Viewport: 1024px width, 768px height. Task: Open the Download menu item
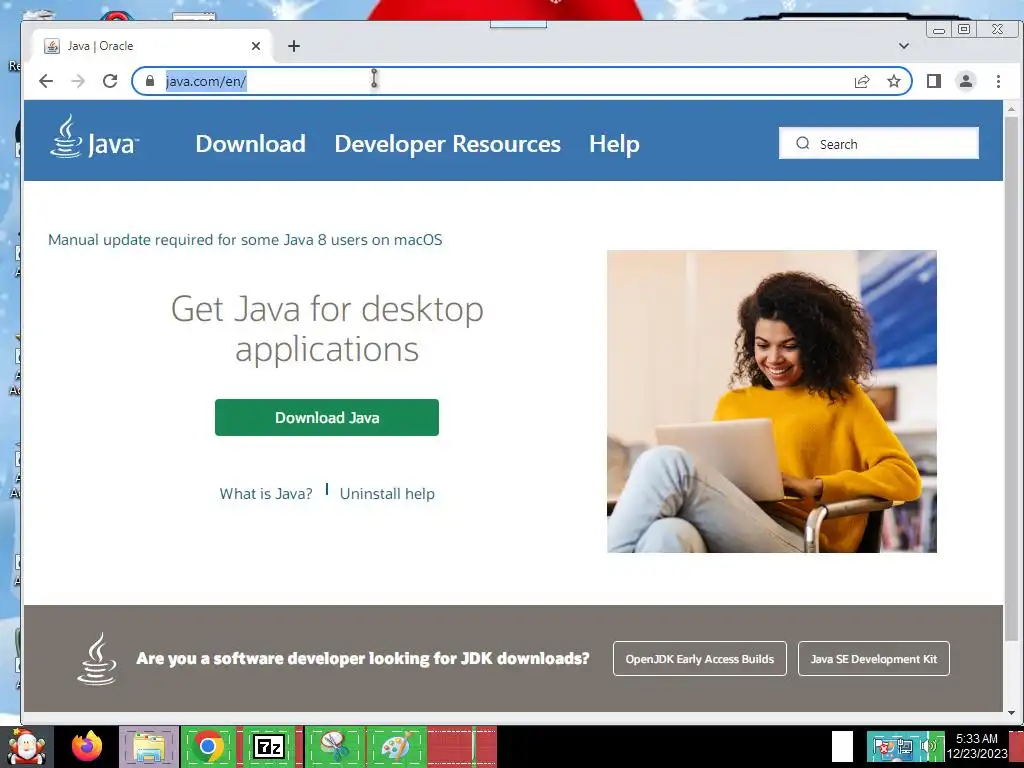click(x=250, y=144)
